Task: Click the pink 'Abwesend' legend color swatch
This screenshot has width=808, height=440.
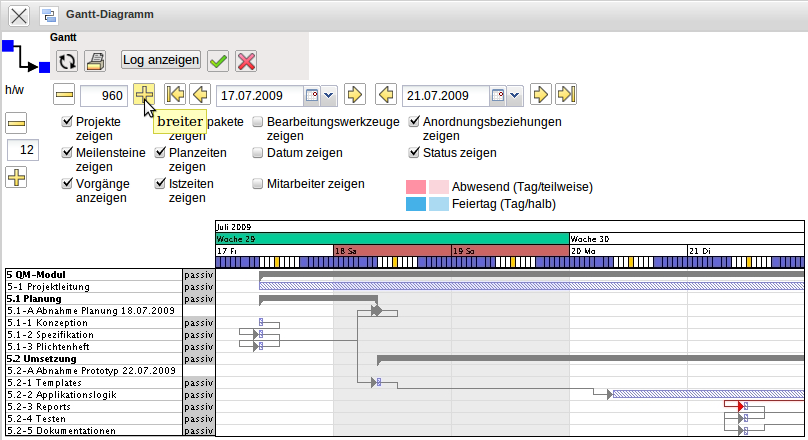Action: click(416, 187)
